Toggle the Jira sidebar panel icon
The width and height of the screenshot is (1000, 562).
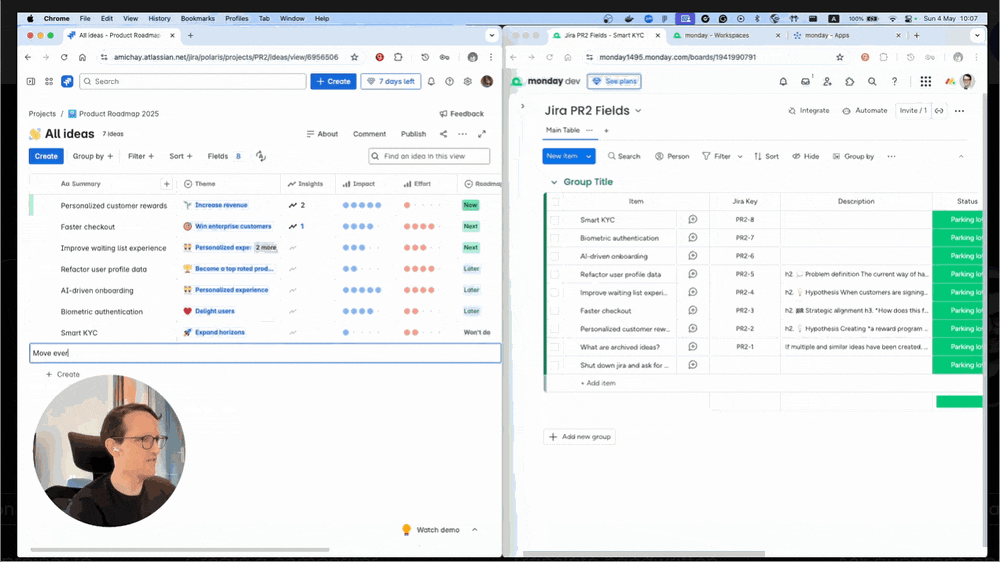click(31, 82)
